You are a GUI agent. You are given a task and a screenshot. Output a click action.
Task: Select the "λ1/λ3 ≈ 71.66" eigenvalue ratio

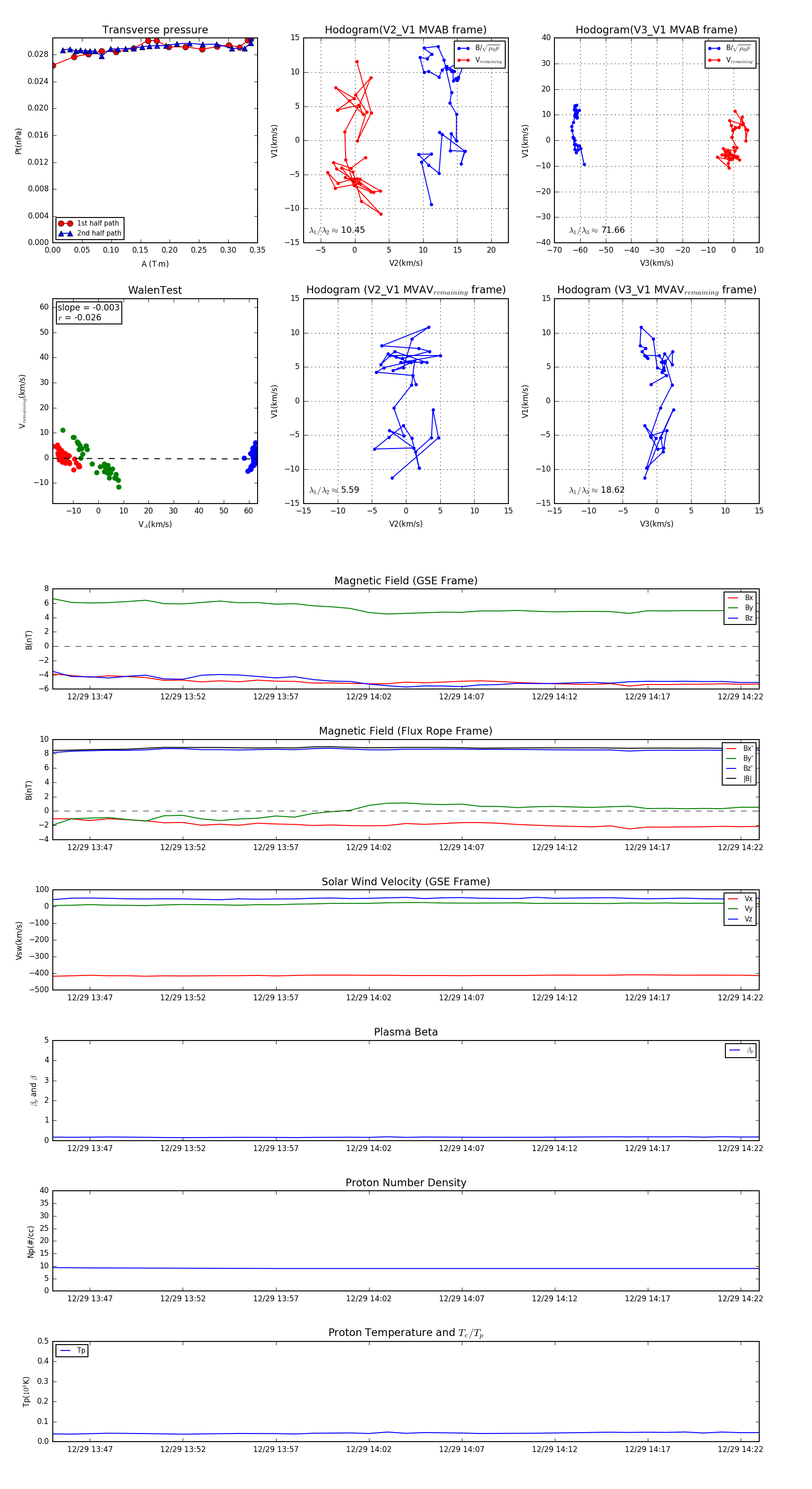click(x=596, y=230)
